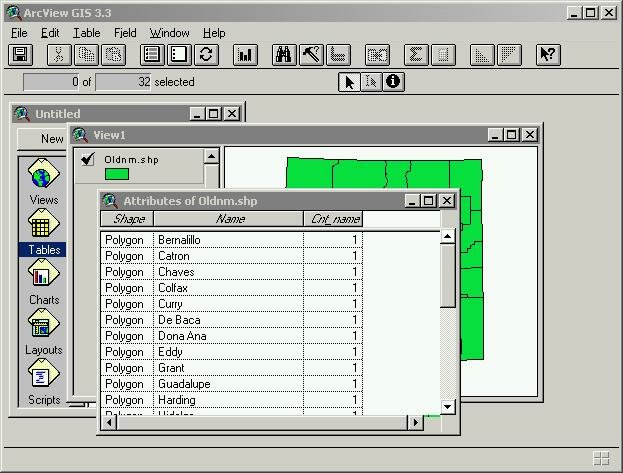Click the Join tables toolbar icon
This screenshot has height=473, width=623.
click(377, 54)
